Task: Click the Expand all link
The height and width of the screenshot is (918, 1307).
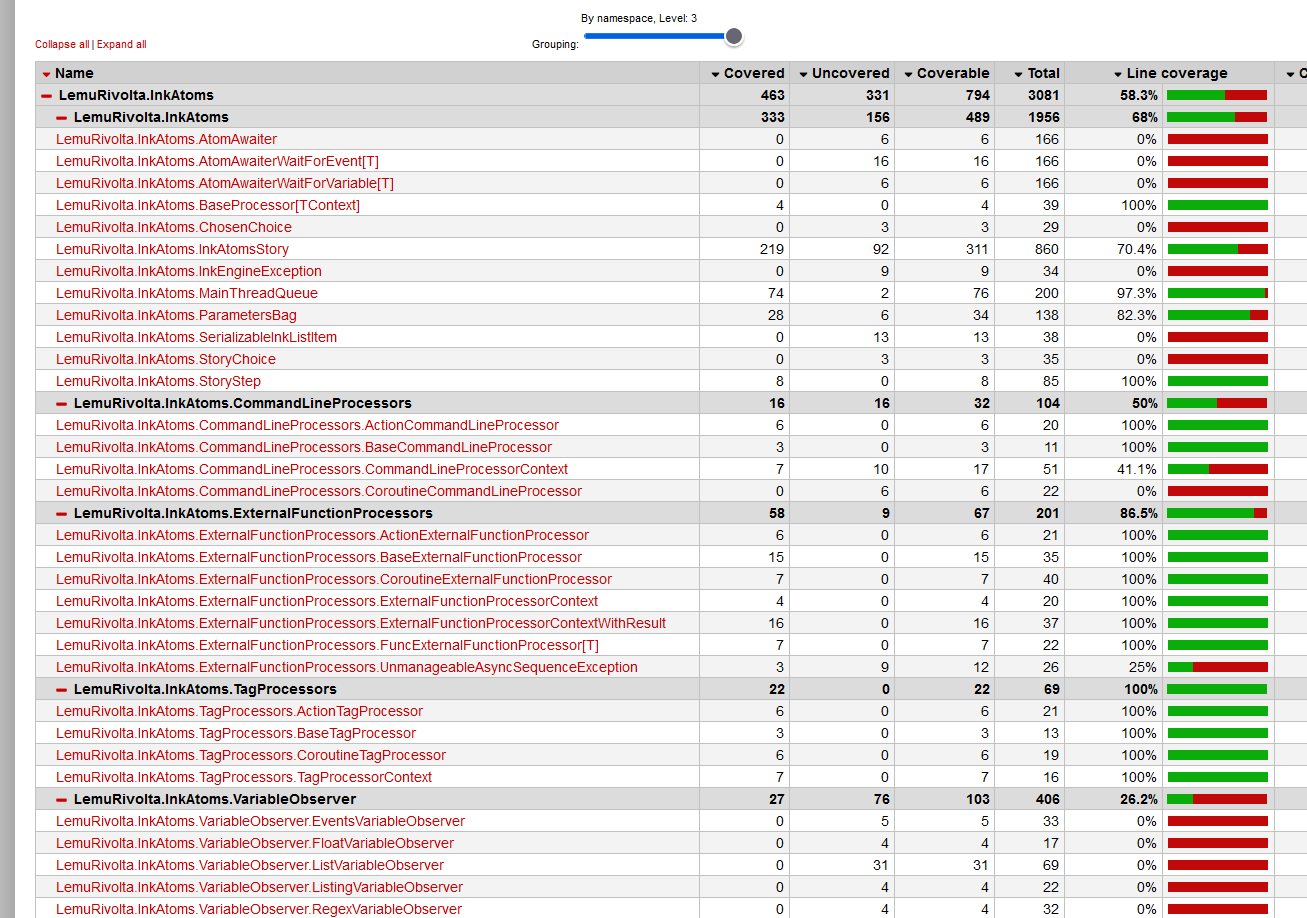Action: coord(121,44)
